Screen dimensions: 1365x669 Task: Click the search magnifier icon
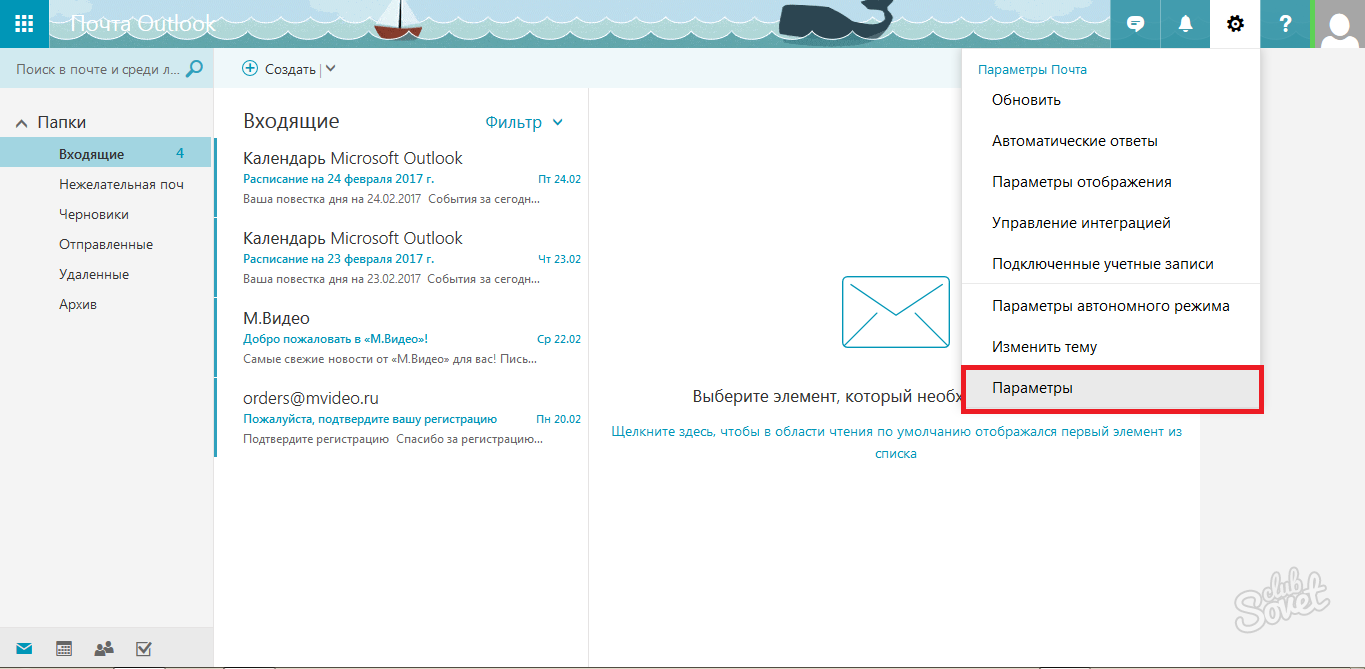(x=194, y=69)
